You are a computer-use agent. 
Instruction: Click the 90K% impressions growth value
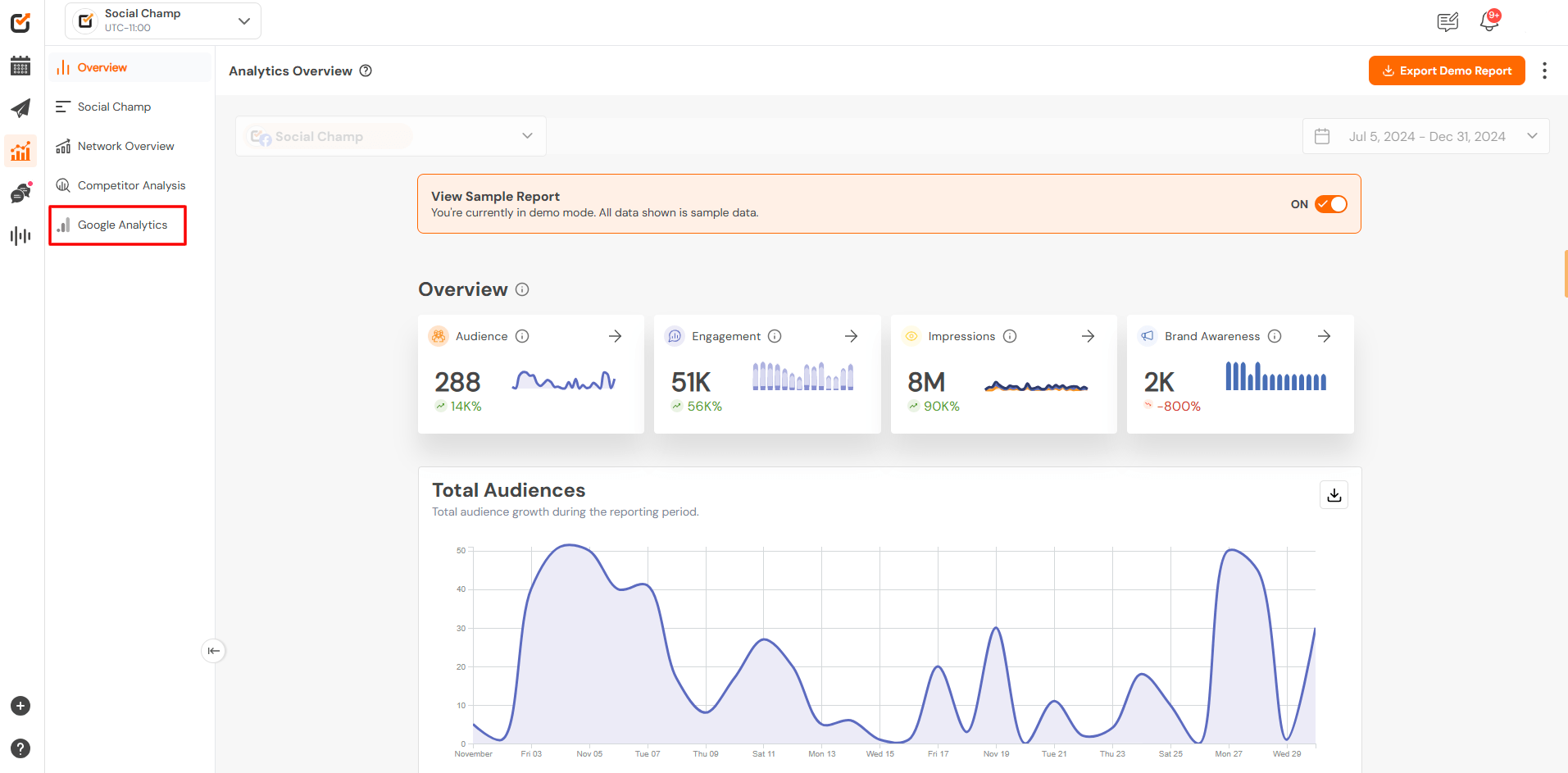942,407
